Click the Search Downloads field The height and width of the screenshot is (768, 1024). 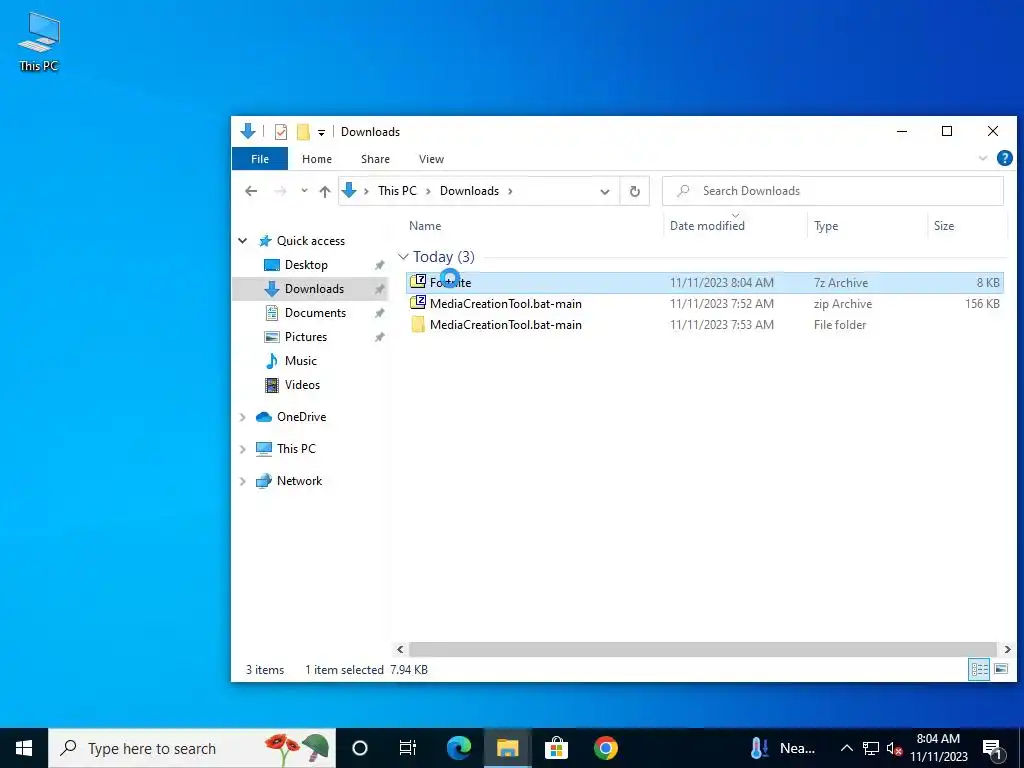(833, 191)
